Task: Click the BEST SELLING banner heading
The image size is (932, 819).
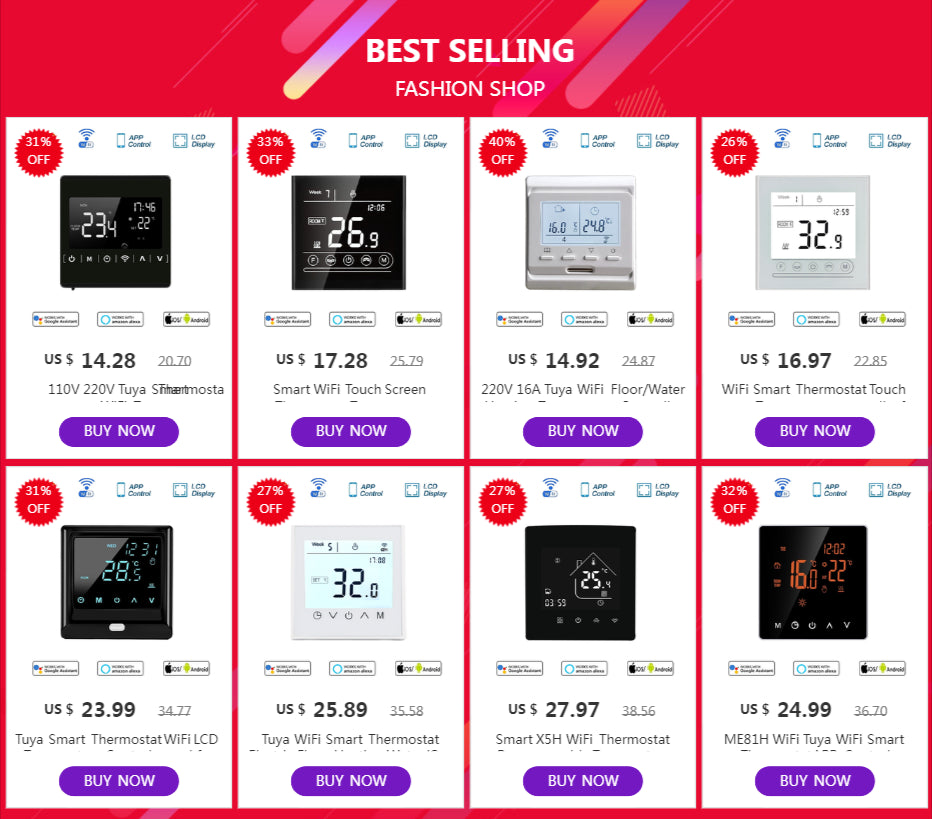Action: tap(470, 51)
